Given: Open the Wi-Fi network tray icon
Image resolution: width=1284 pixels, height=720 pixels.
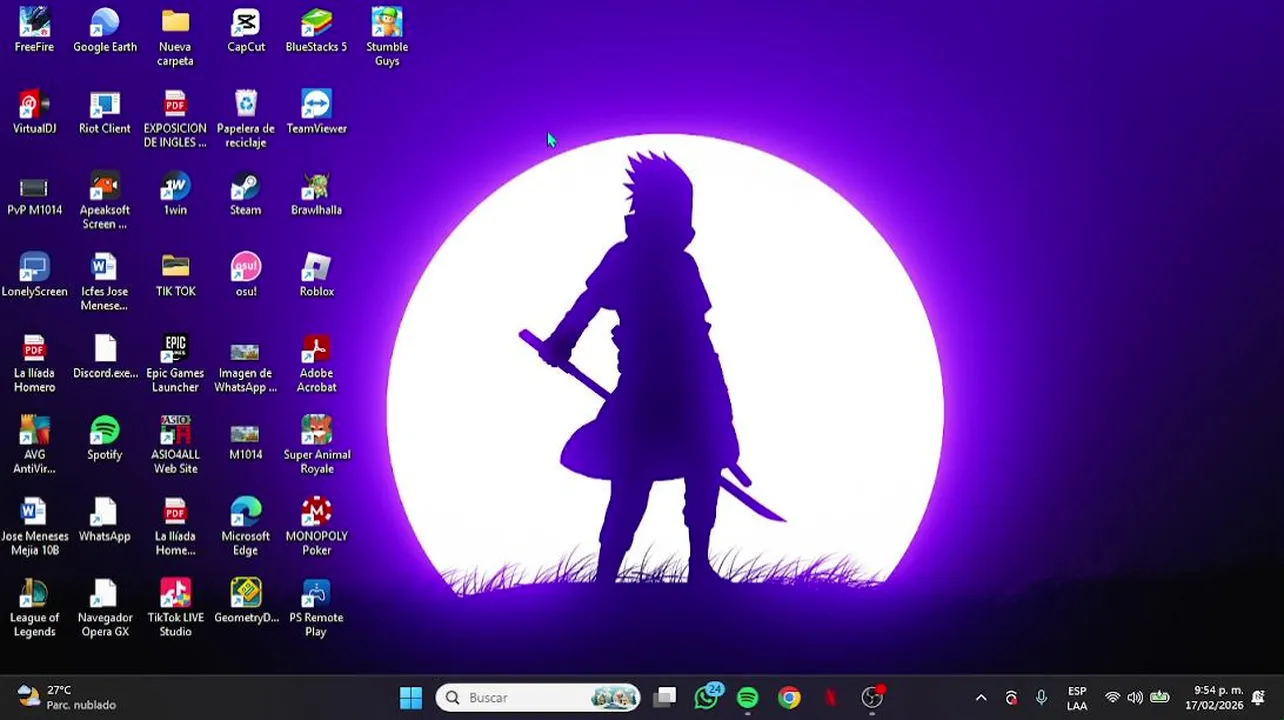Looking at the screenshot, I should [1112, 698].
